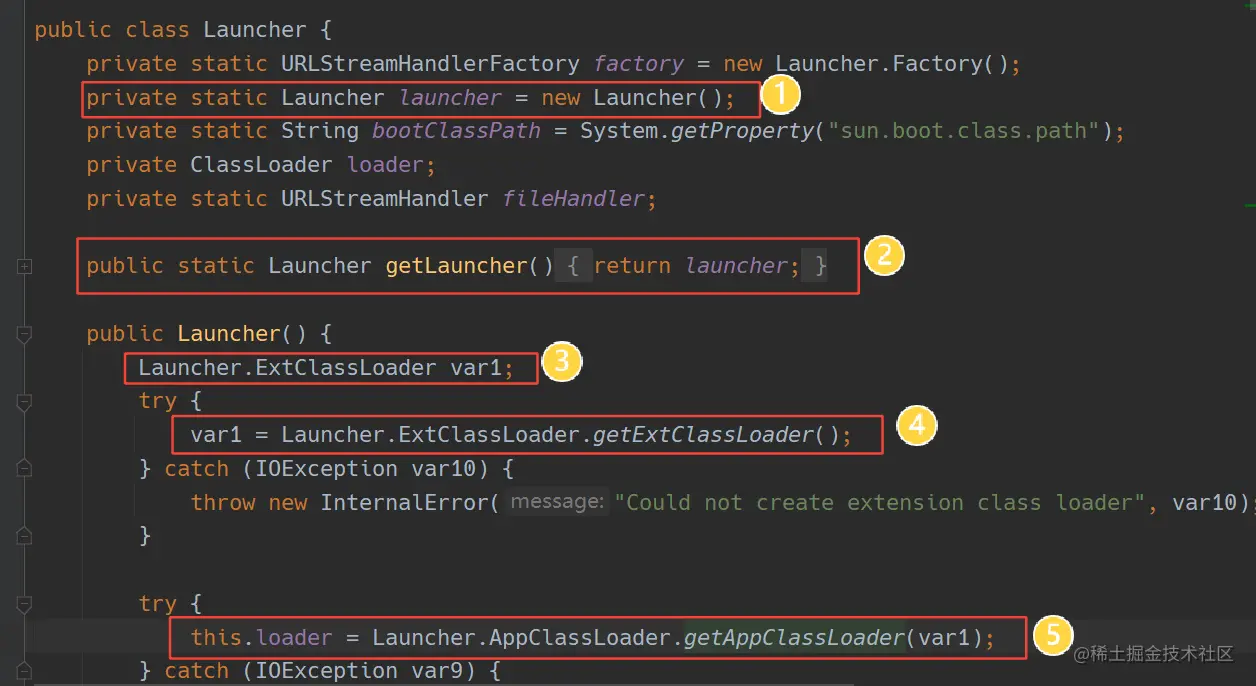
Task: Click the launcher field in its static declaration
Action: click(450, 98)
